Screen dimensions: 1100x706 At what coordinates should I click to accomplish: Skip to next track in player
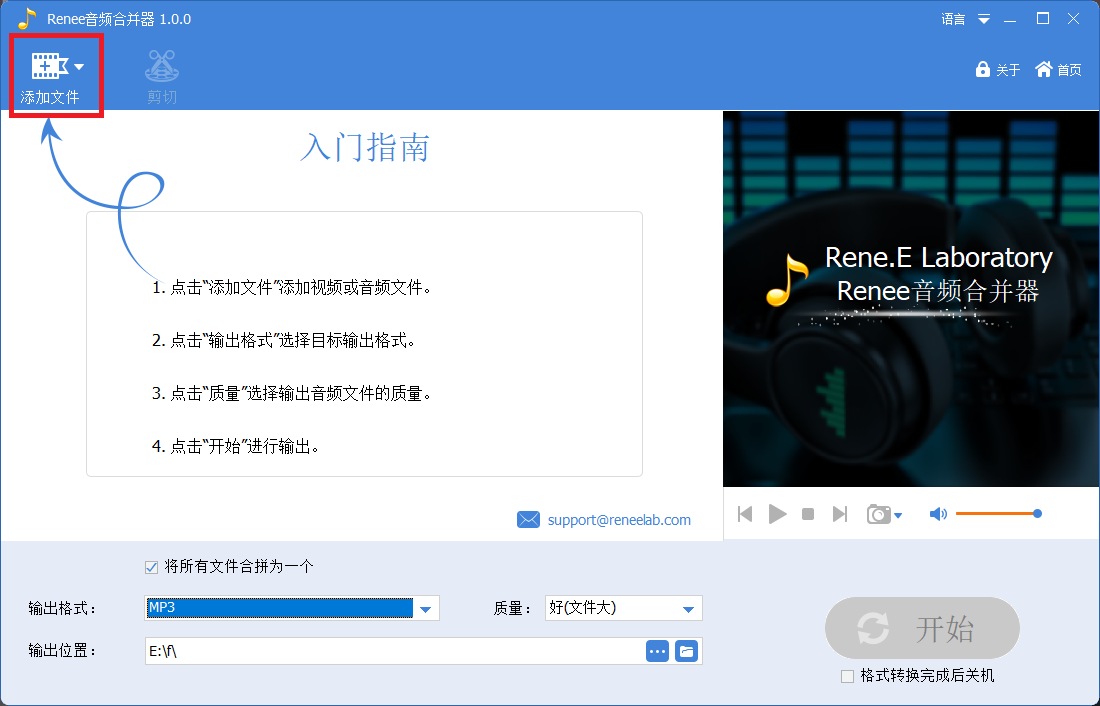840,514
